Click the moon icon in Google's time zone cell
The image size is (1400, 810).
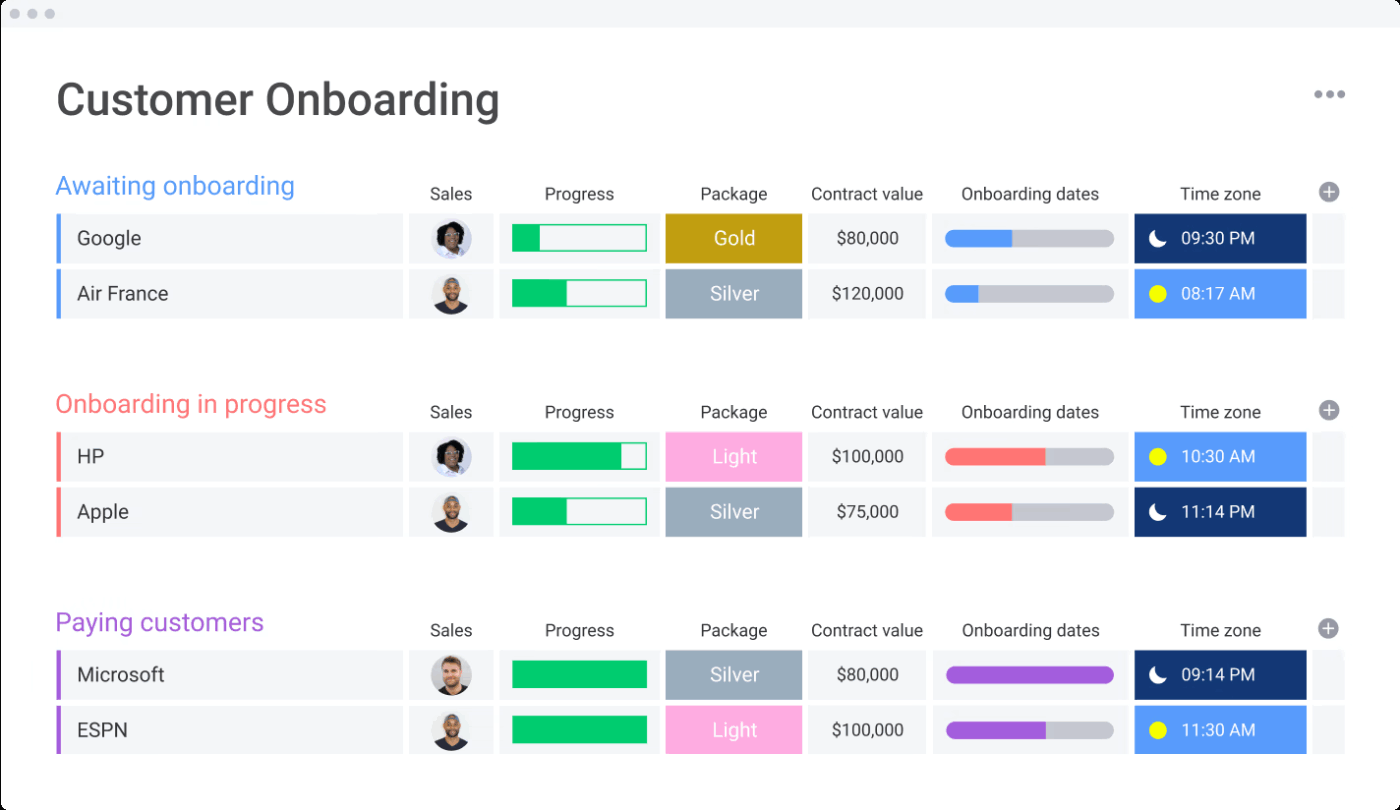pyautogui.click(x=1158, y=238)
